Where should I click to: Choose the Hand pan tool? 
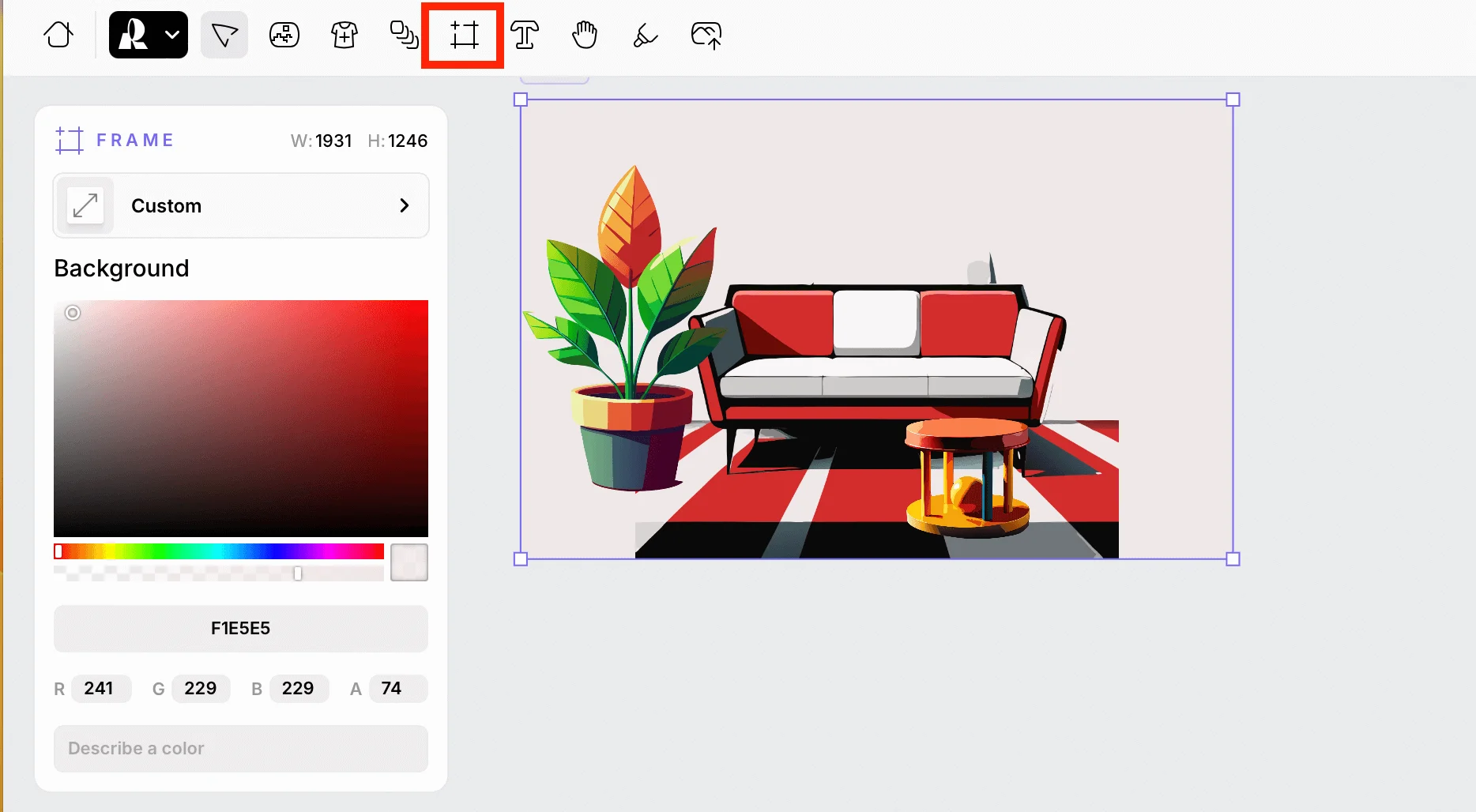tap(585, 35)
